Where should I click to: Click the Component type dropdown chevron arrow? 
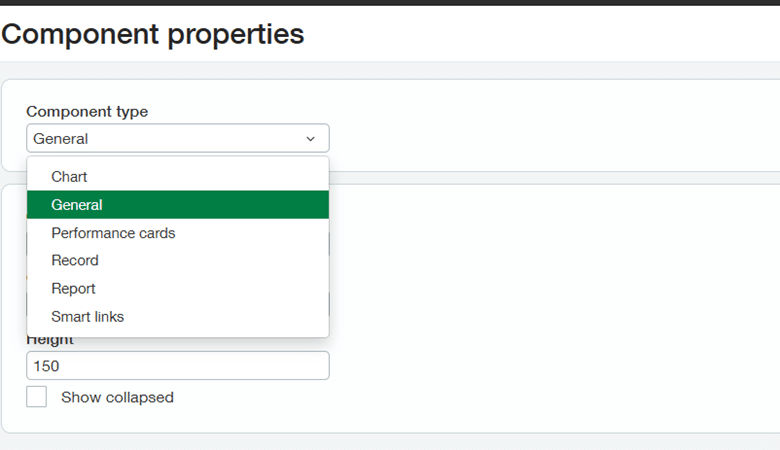(x=310, y=139)
